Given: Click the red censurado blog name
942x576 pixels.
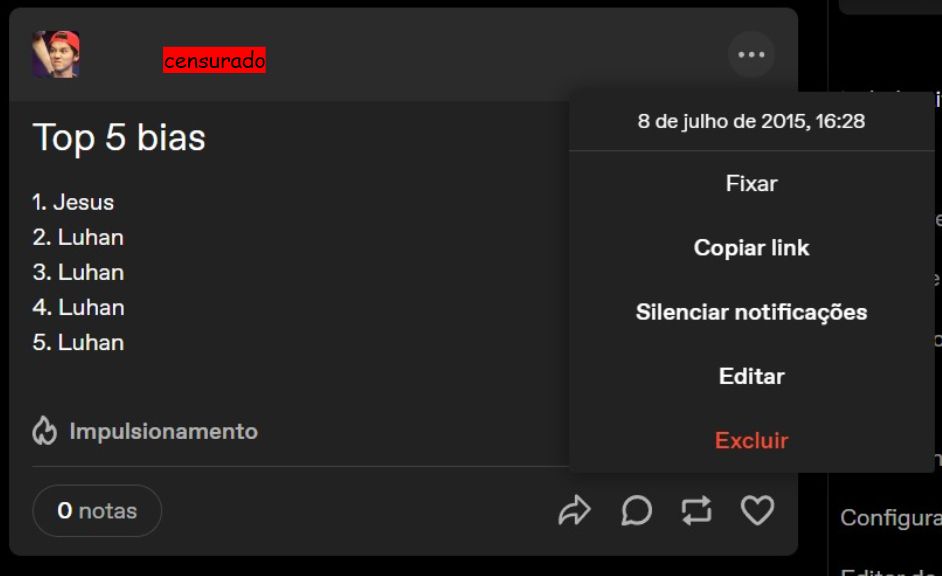Looking at the screenshot, I should pos(214,60).
